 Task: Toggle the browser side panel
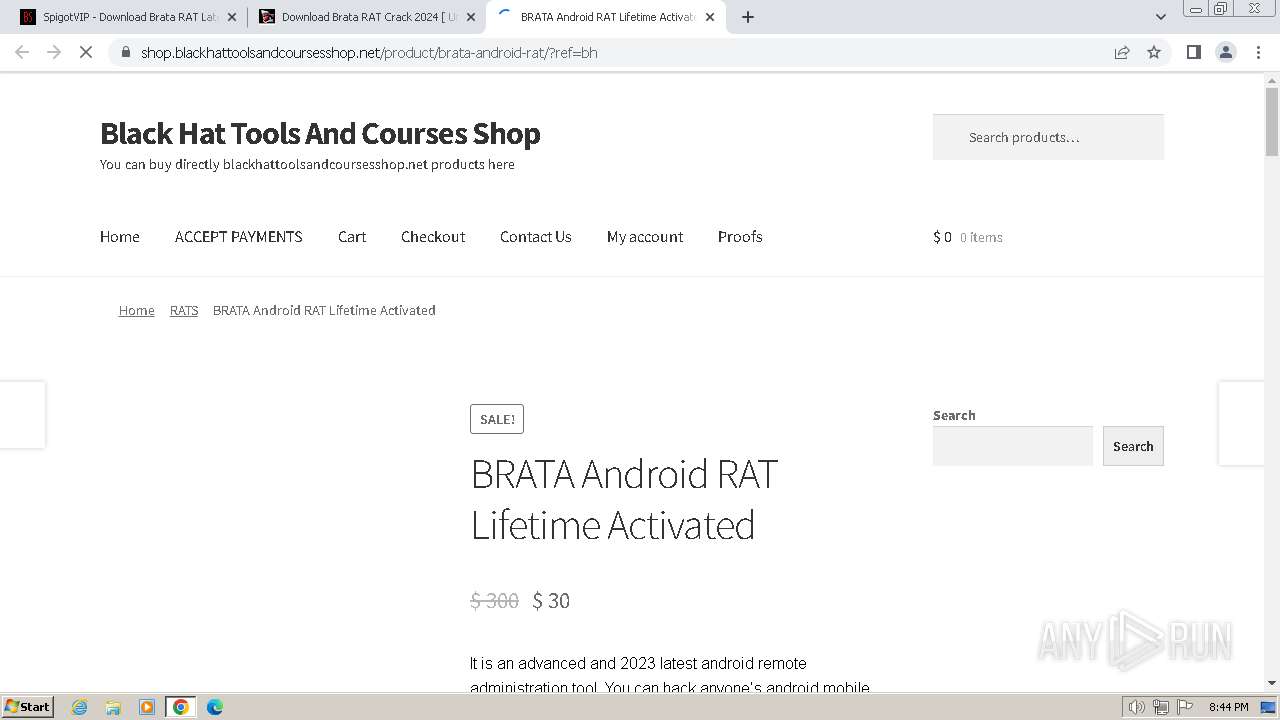pyautogui.click(x=1193, y=52)
